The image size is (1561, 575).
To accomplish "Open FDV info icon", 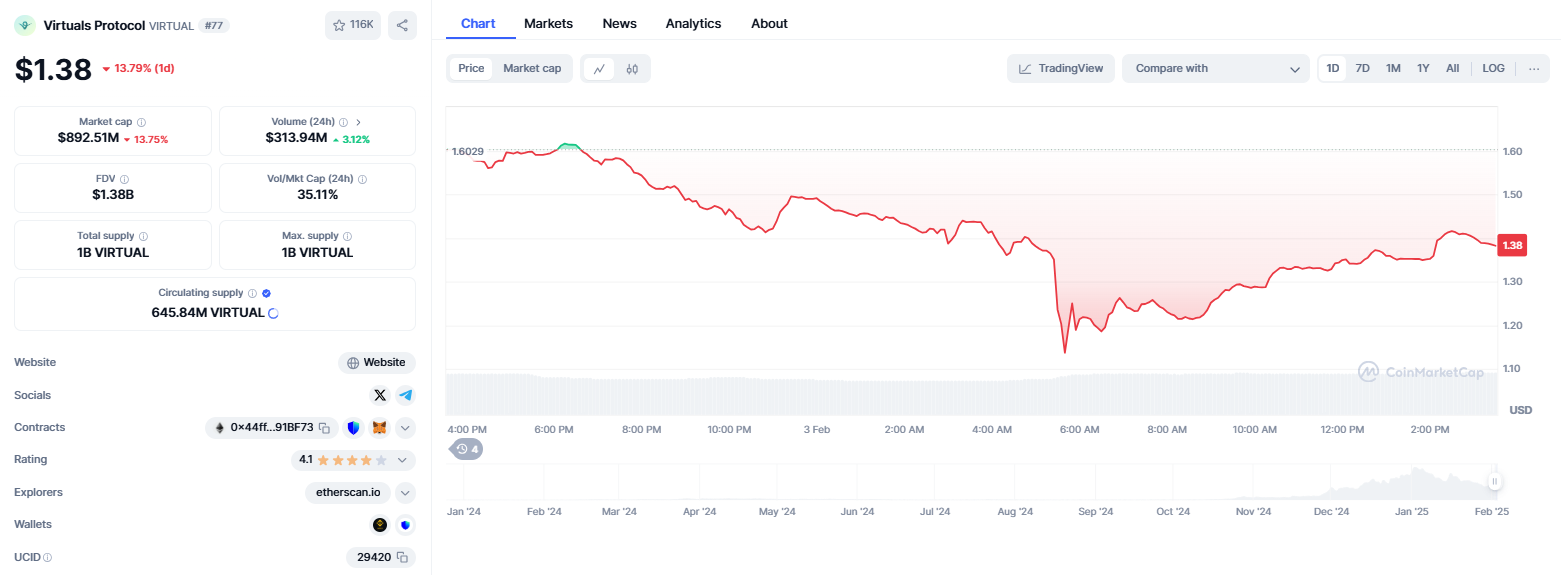I will (x=124, y=179).
